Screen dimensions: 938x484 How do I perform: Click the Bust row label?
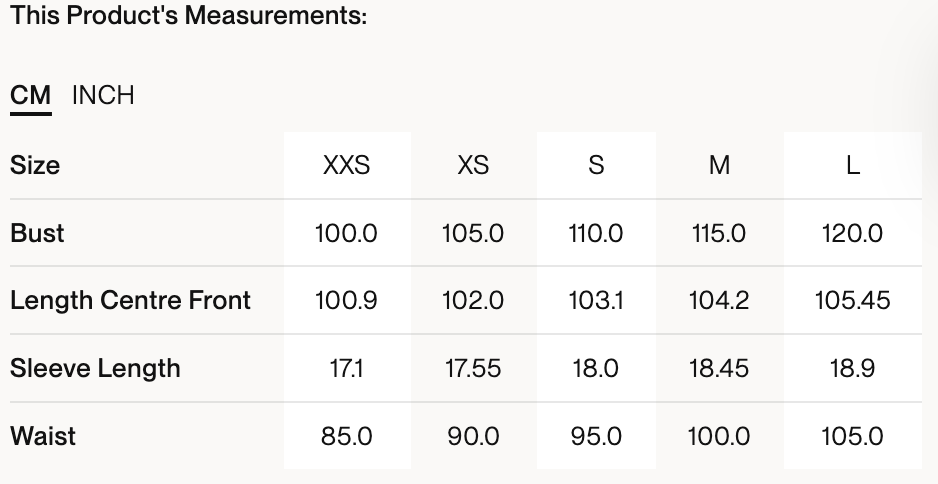pos(37,233)
